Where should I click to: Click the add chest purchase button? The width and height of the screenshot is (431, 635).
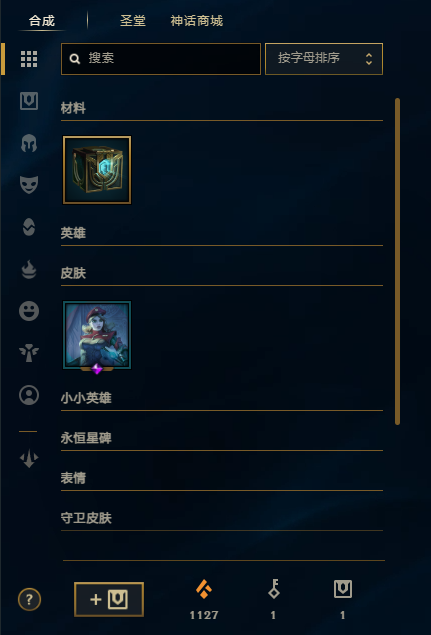pos(109,599)
